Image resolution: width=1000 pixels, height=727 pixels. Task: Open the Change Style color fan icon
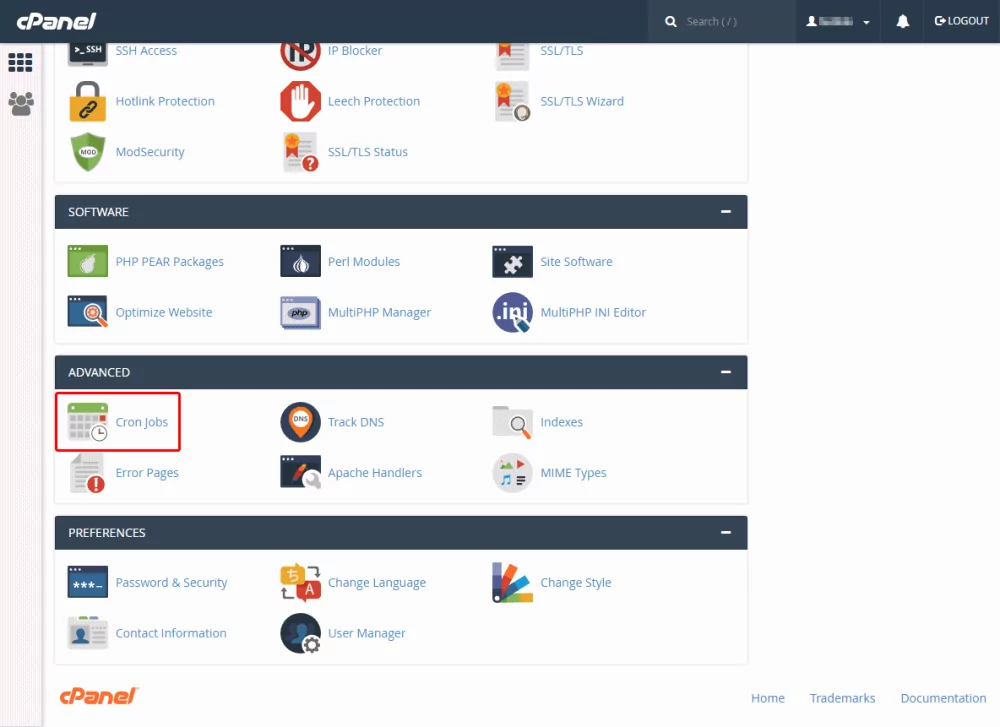[512, 583]
